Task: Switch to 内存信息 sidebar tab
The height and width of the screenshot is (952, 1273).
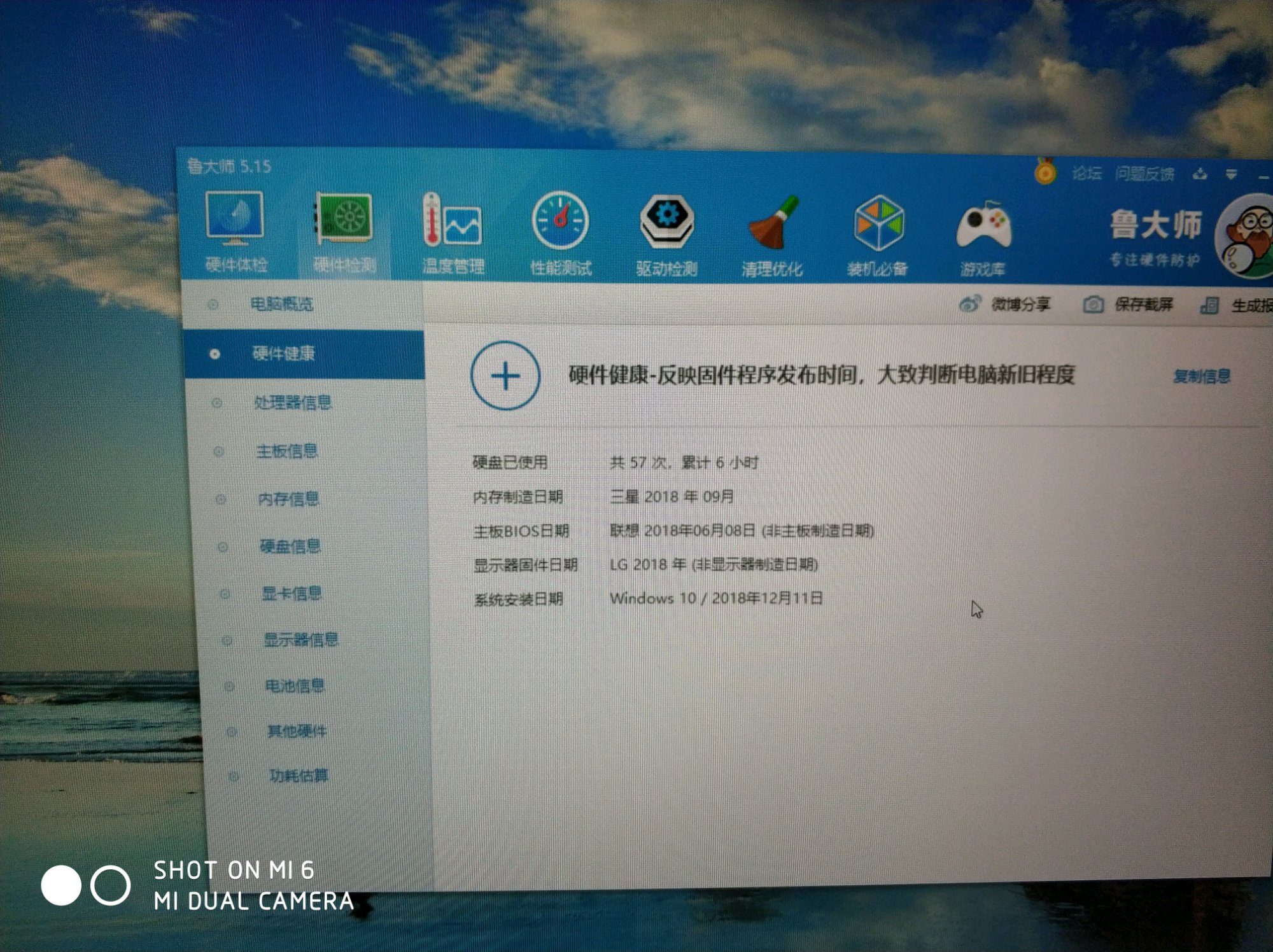Action: [x=288, y=499]
